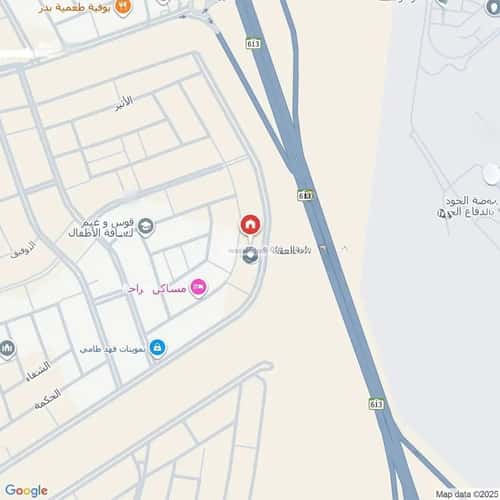Open the pink hotel marker for مساكن
The image size is (500, 500).
pos(199,288)
